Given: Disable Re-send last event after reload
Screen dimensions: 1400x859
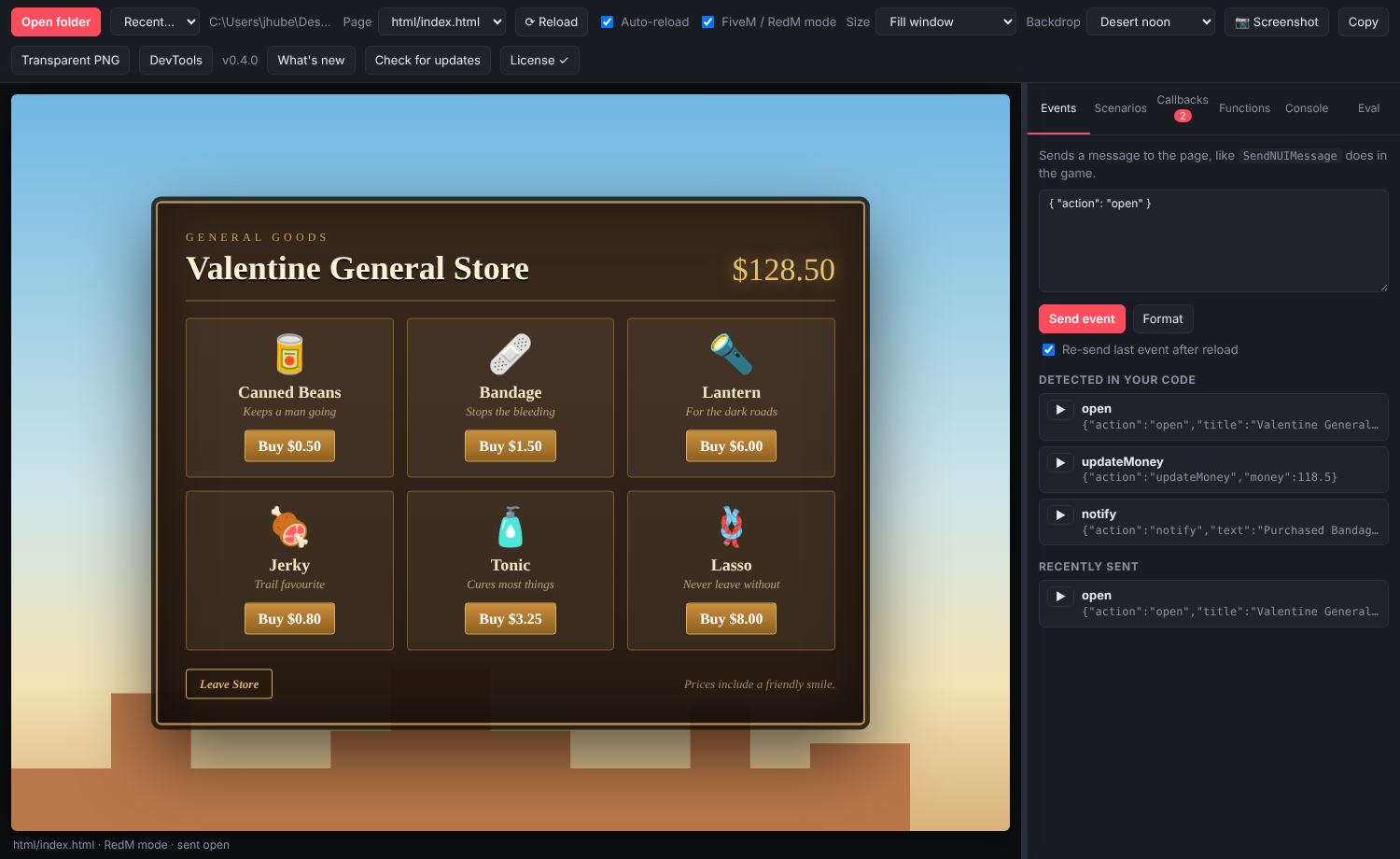Looking at the screenshot, I should (x=1049, y=350).
